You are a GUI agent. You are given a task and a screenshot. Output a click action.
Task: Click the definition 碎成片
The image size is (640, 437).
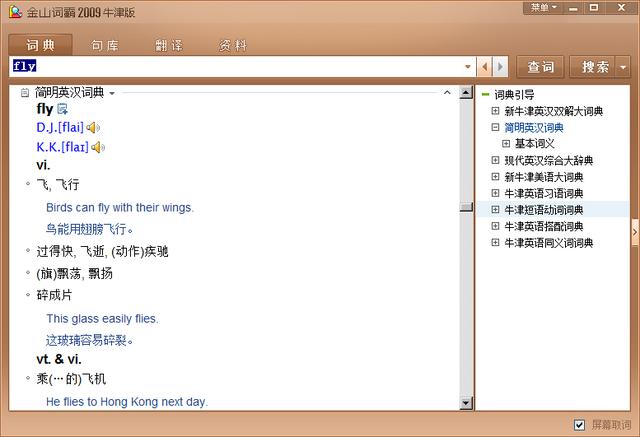[54, 295]
